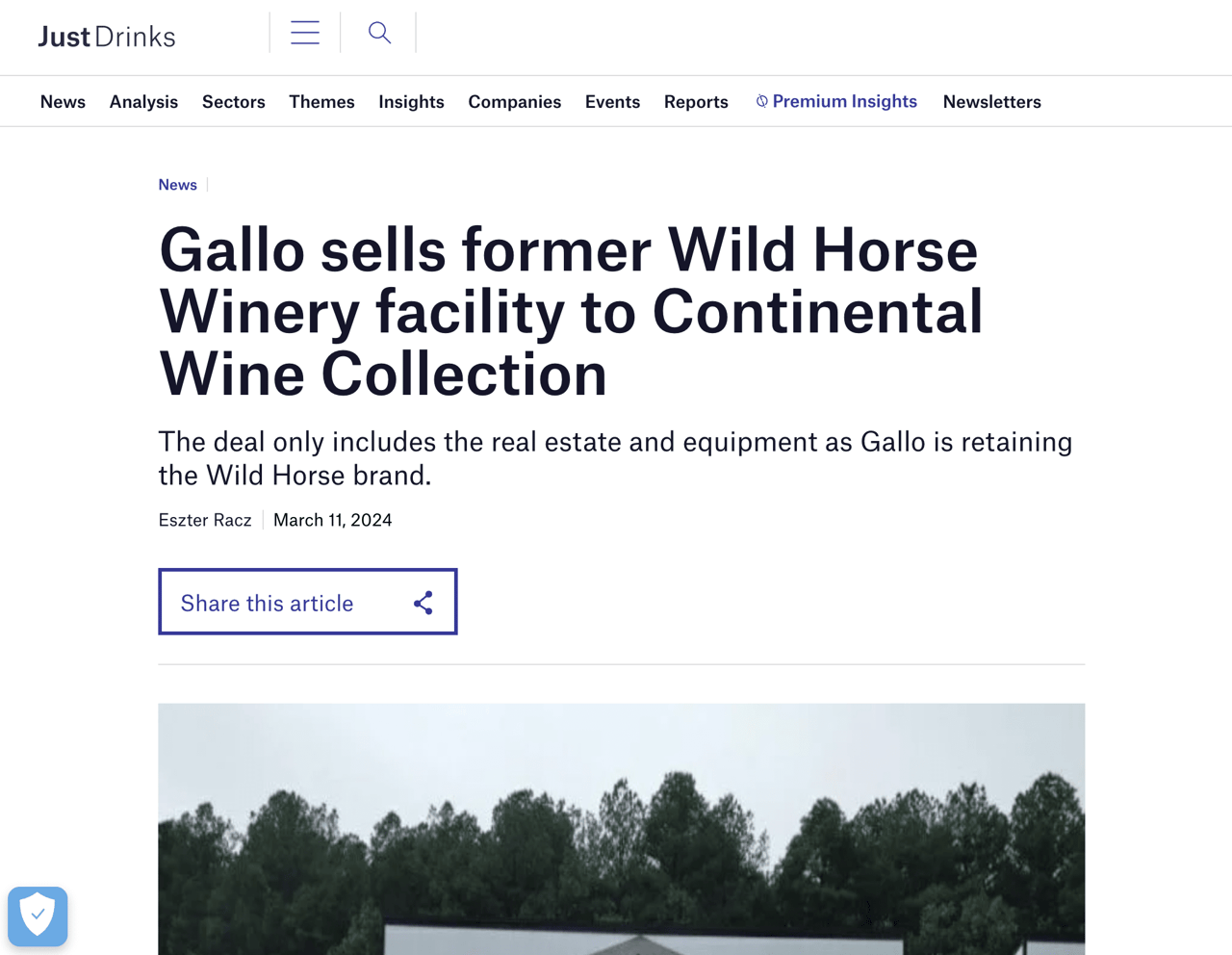Image resolution: width=1232 pixels, height=955 pixels.
Task: Select Themes in the navigation bar
Action: point(321,101)
